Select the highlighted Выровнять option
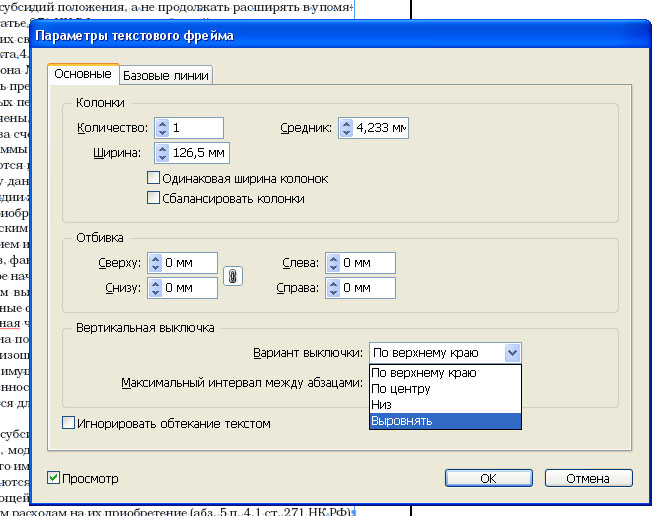Screen dimensions: 671x516 (x=445, y=421)
